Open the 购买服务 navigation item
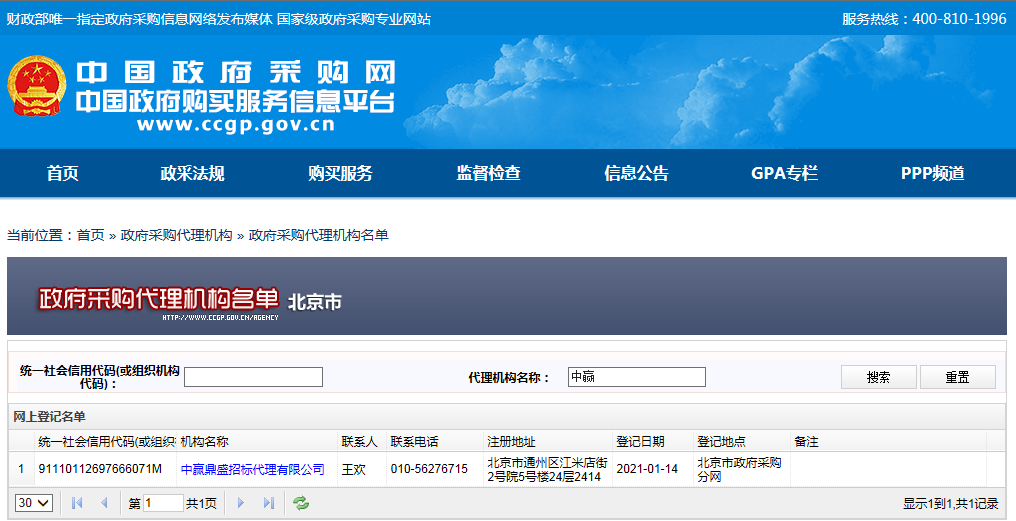This screenshot has width=1016, height=521. (340, 174)
